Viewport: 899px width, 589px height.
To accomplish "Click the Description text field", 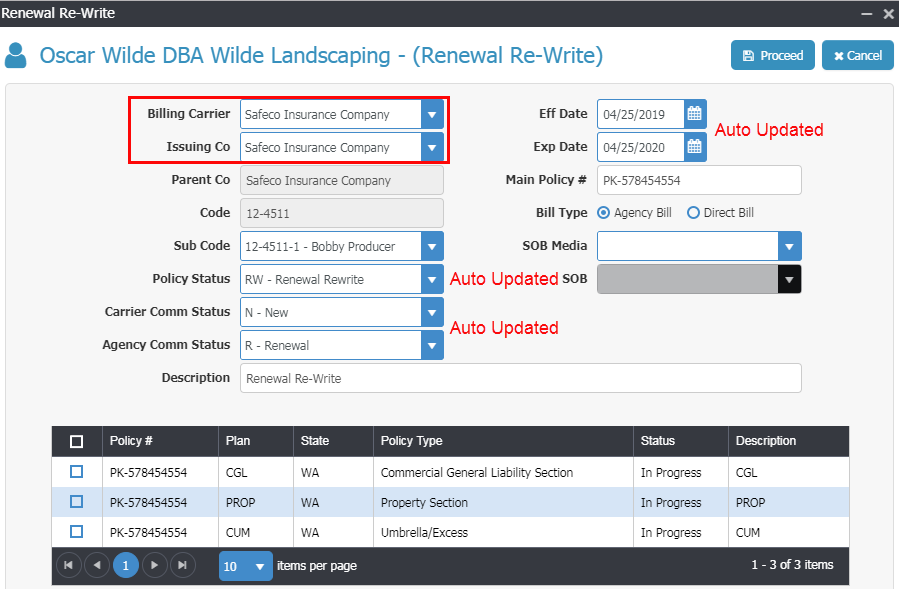I will click(x=521, y=379).
